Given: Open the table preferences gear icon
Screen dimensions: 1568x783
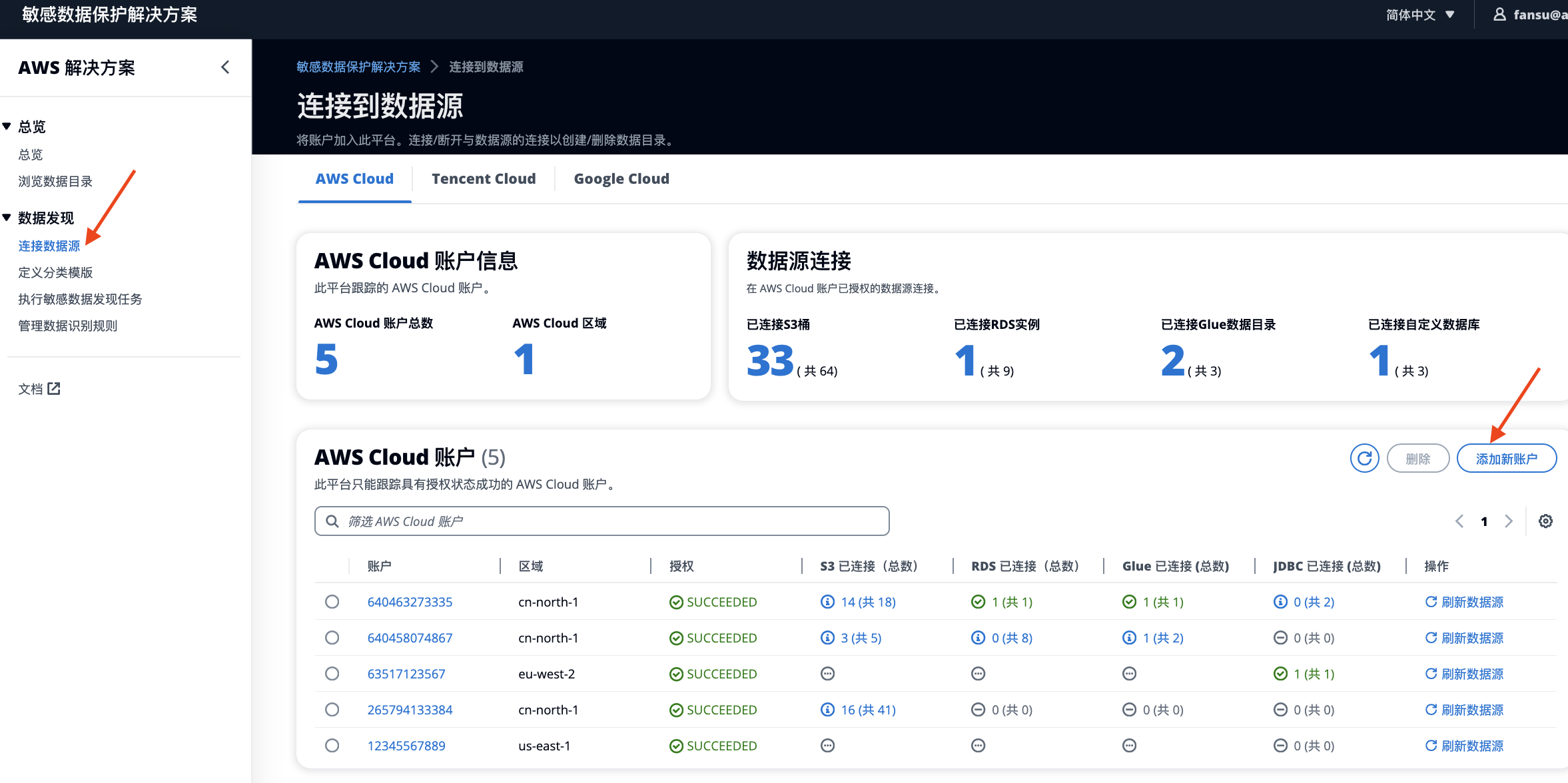Looking at the screenshot, I should click(x=1545, y=521).
